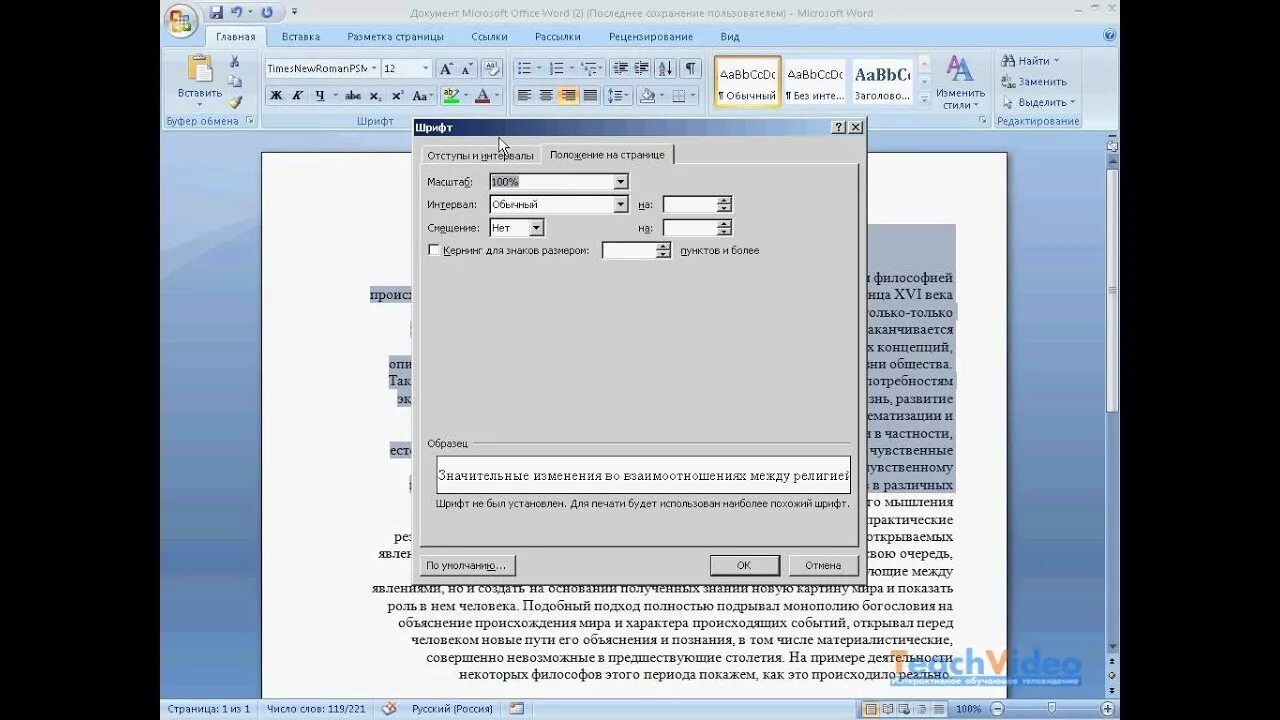Viewport: 1280px width, 720px height.
Task: Click zoom in plus button
Action: (x=1109, y=708)
